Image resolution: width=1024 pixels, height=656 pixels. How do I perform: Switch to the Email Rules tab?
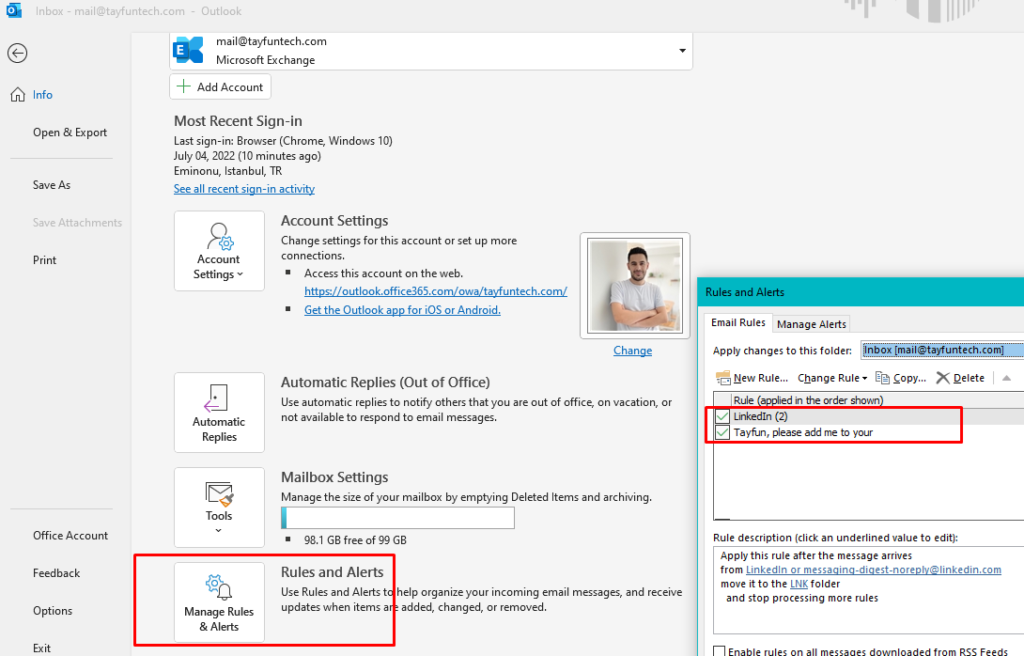[738, 323]
